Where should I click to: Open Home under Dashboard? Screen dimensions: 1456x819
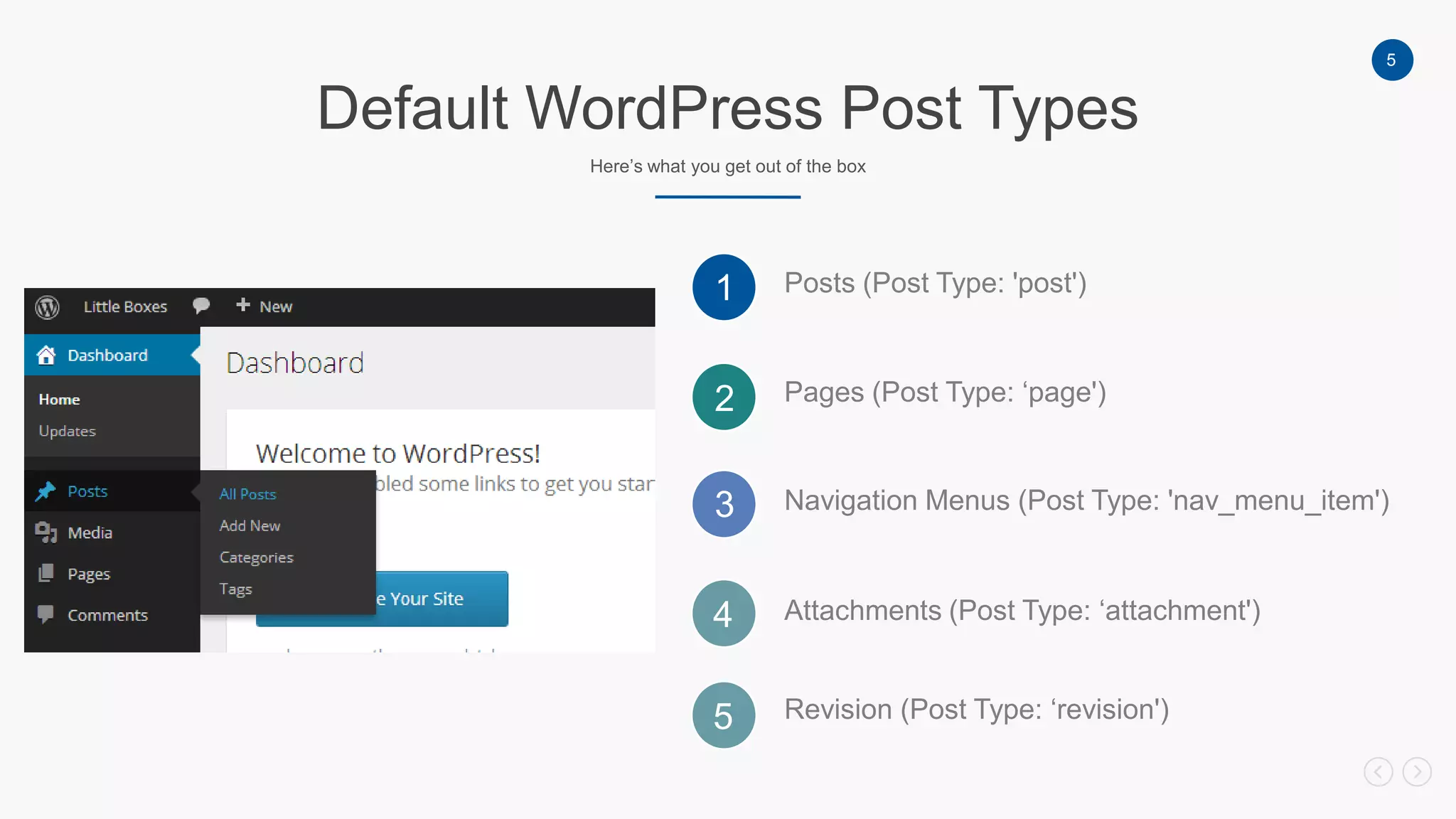pos(59,400)
